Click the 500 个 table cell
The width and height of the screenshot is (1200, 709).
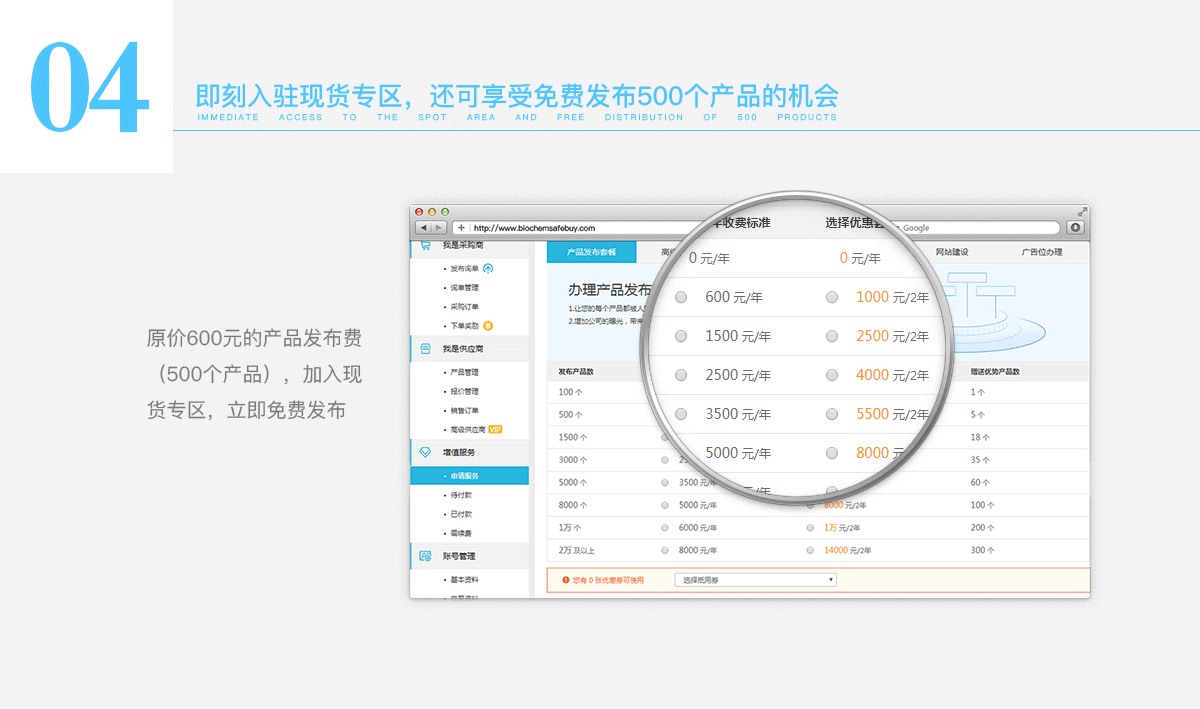[x=572, y=414]
